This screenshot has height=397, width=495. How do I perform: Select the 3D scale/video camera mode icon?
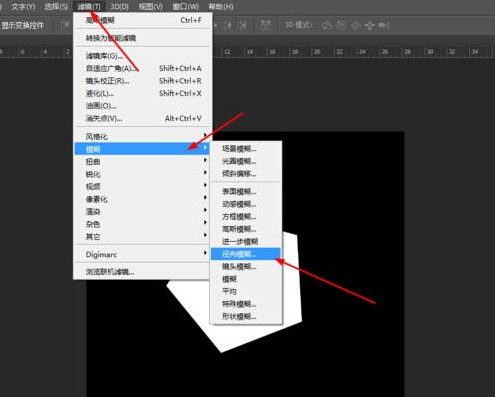(384, 25)
